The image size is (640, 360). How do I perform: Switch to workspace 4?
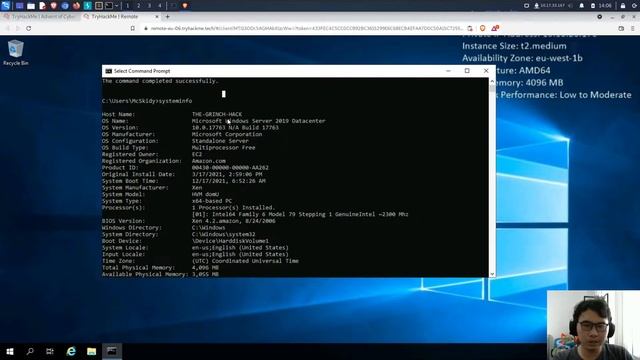click(160, 6)
